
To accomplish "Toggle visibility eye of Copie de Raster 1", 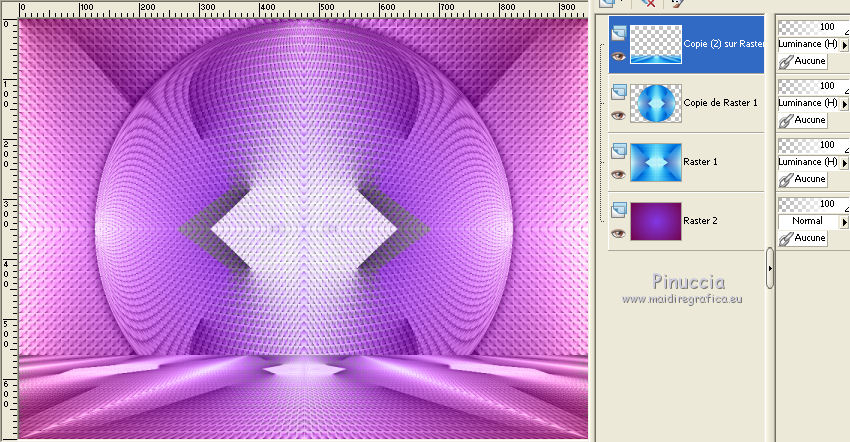I will [618, 115].
